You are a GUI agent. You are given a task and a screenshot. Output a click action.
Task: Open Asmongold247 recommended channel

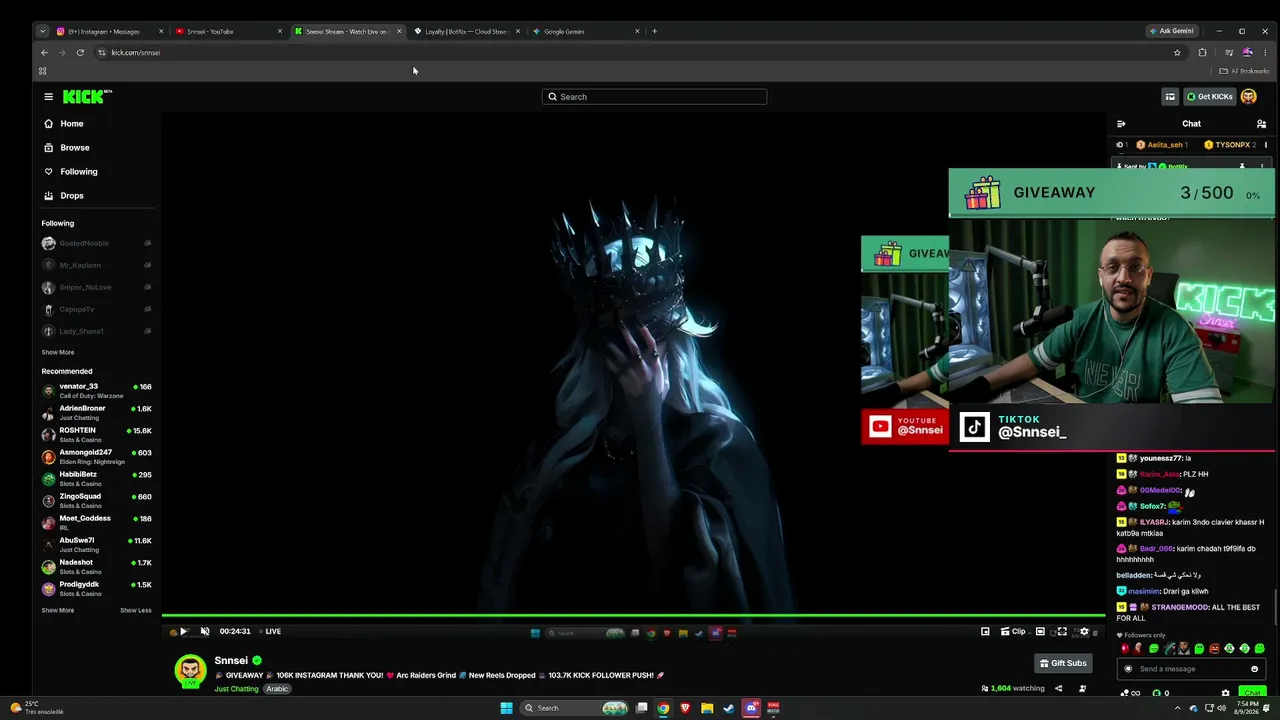point(97,456)
